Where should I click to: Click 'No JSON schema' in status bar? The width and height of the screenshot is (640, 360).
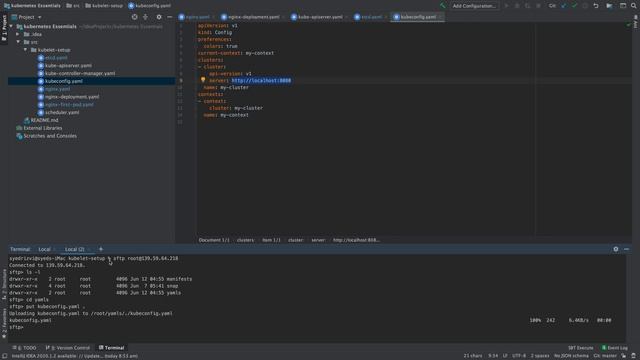pyautogui.click(x=571, y=356)
